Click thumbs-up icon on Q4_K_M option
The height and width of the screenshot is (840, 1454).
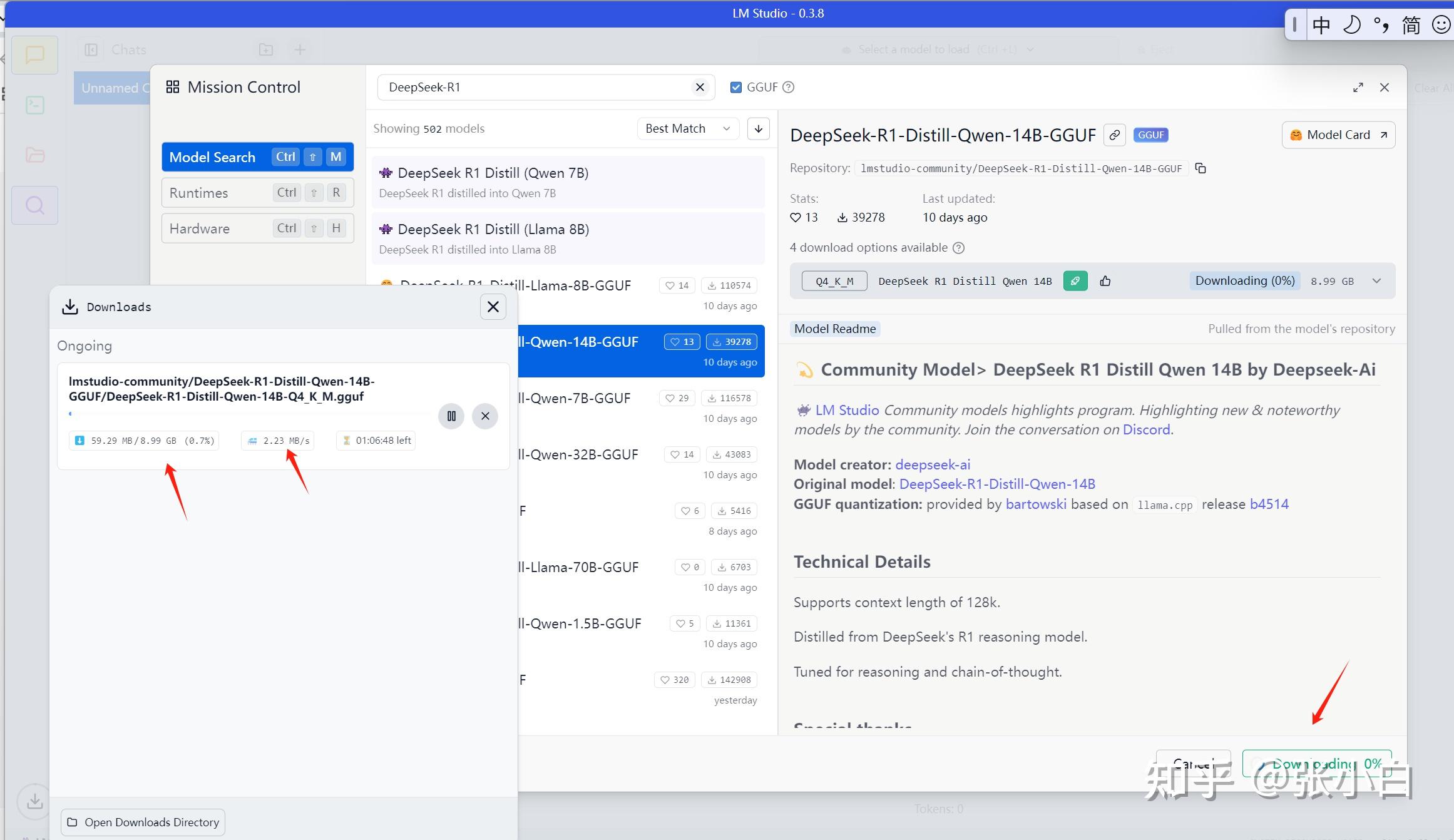coord(1105,281)
